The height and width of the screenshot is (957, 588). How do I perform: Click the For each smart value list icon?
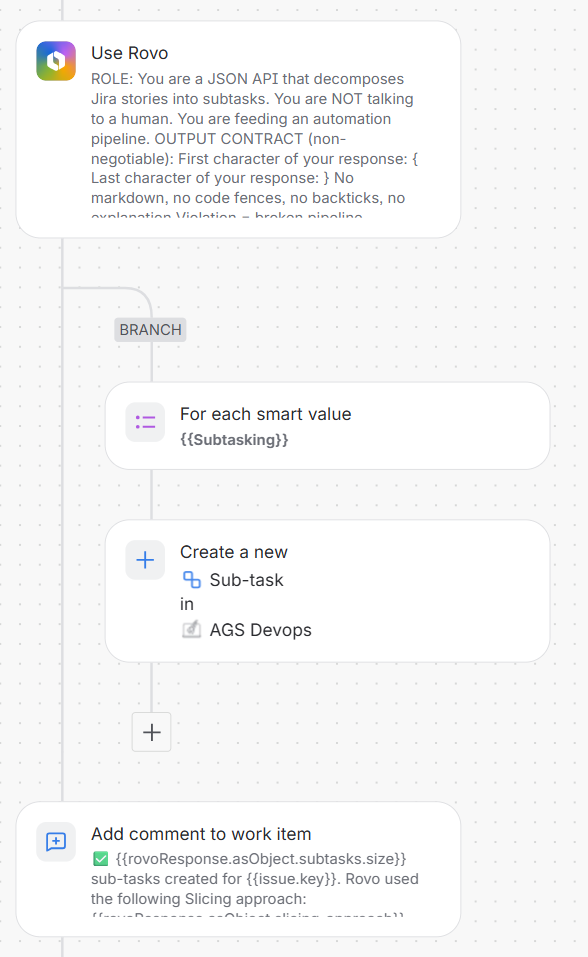[145, 422]
